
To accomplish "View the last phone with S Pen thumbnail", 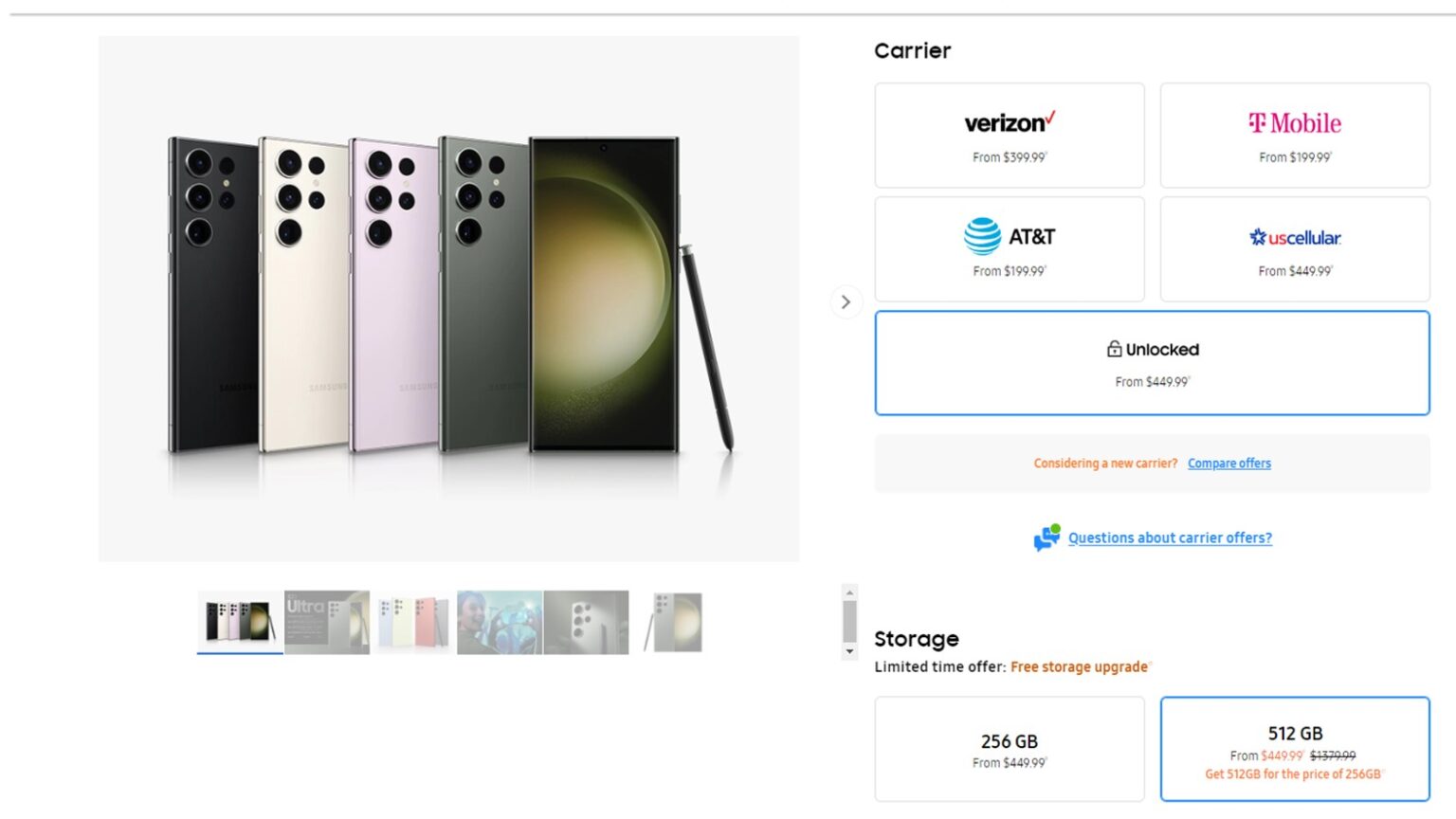I will pyautogui.click(x=673, y=622).
